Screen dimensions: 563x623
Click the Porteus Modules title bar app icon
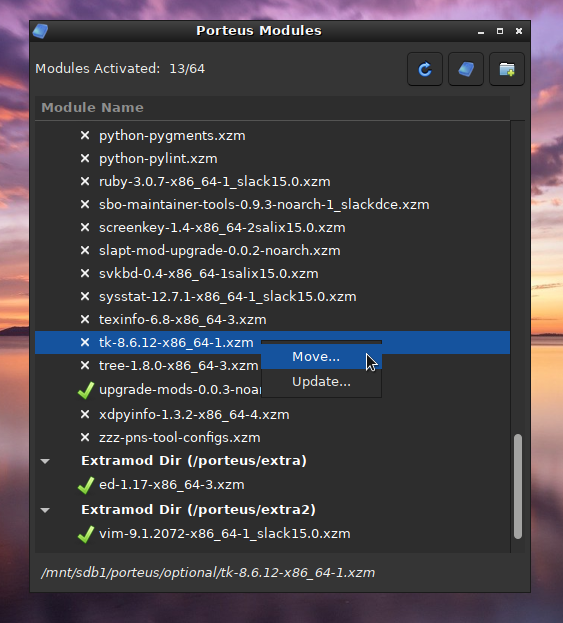click(40, 31)
